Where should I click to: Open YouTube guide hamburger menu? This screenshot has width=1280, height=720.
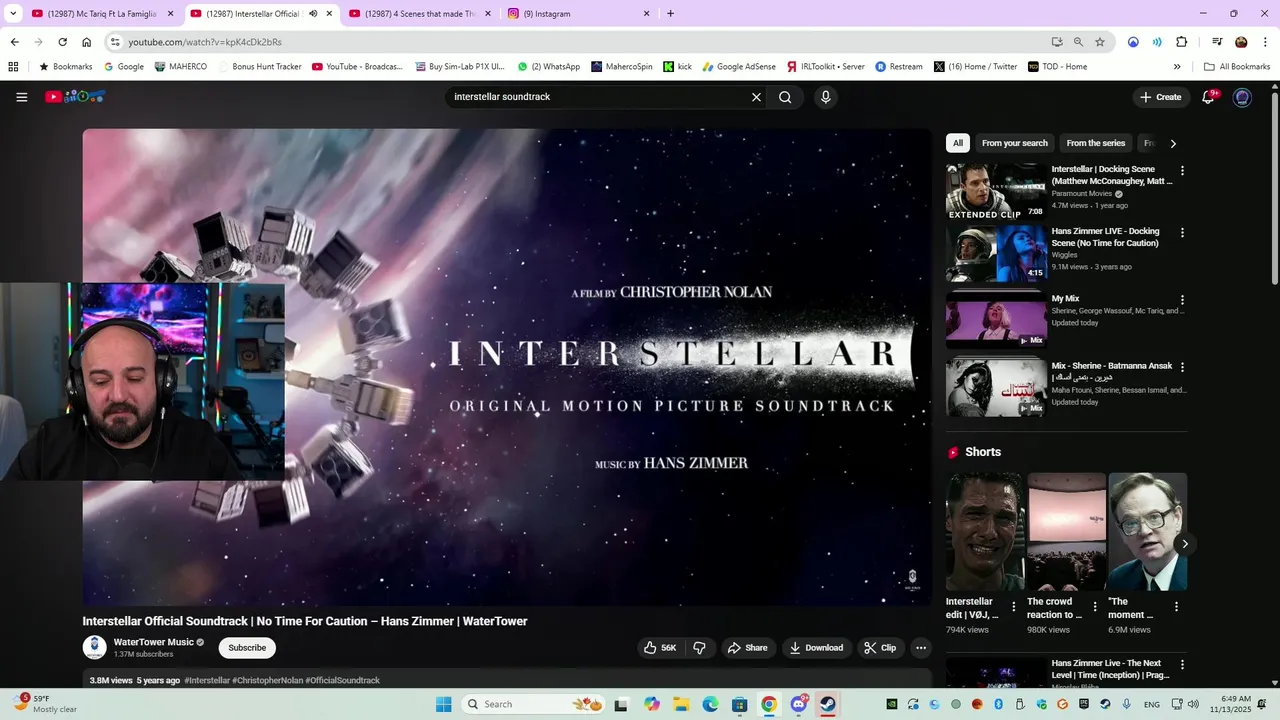pos(21,97)
